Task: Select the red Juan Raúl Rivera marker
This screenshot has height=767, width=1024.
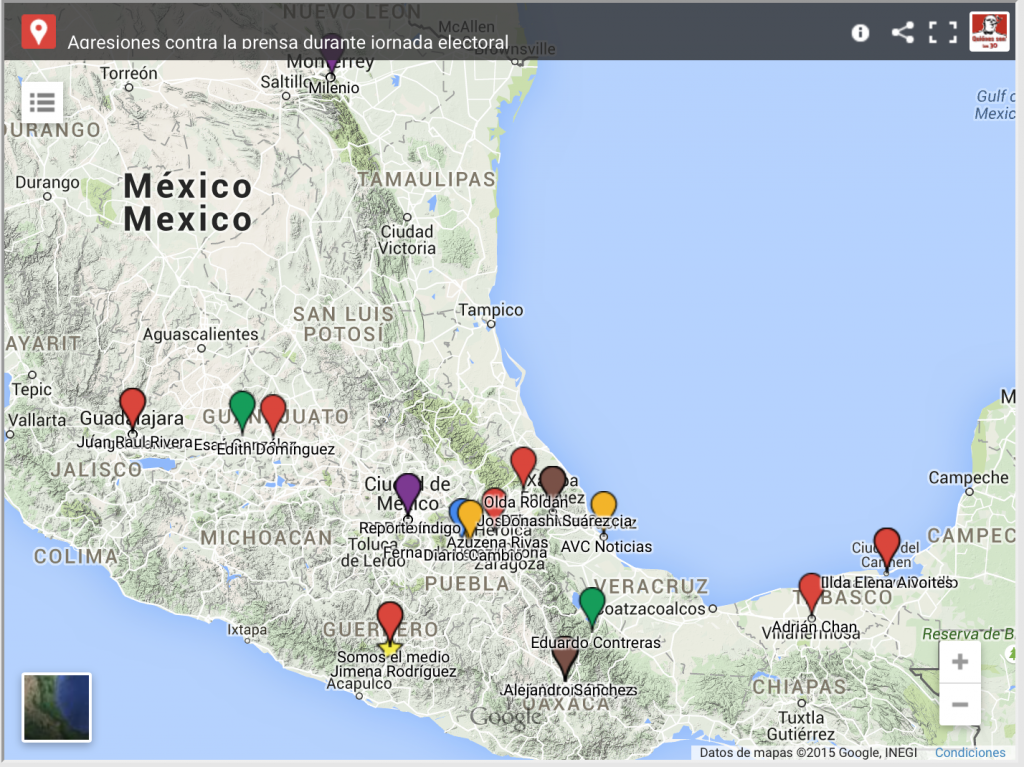Action: [x=132, y=406]
